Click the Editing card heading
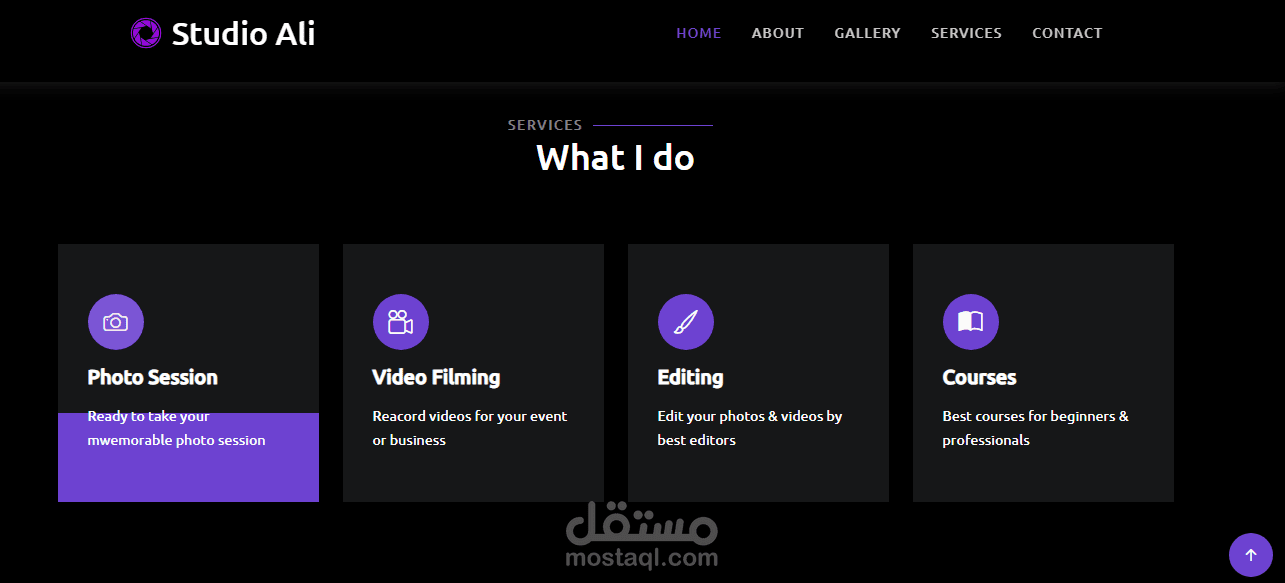Image resolution: width=1285 pixels, height=583 pixels. tap(690, 377)
